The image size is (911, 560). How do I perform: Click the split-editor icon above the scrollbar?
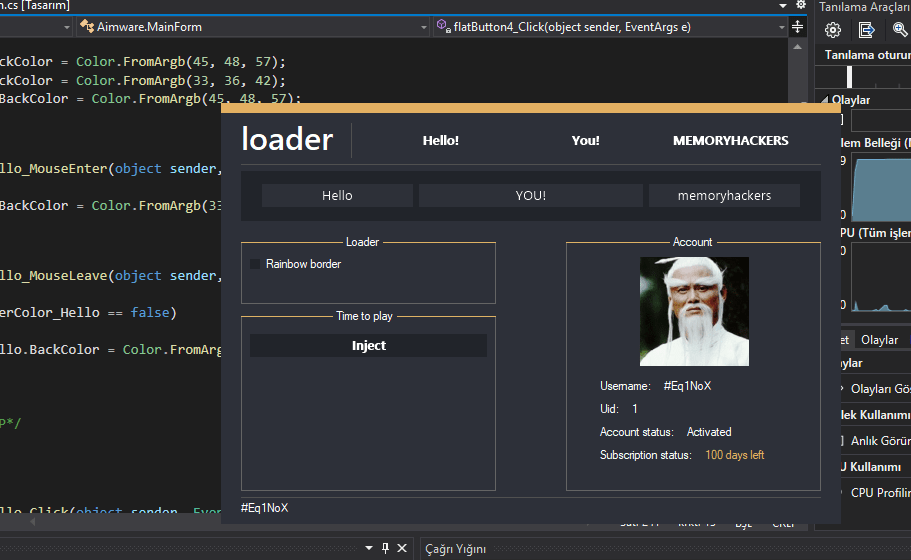798,27
